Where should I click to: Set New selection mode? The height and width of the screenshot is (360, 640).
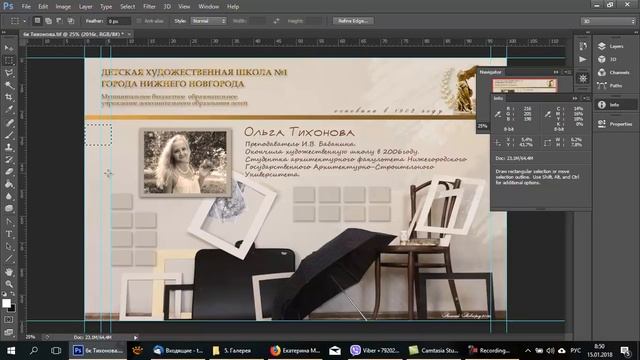(37, 21)
